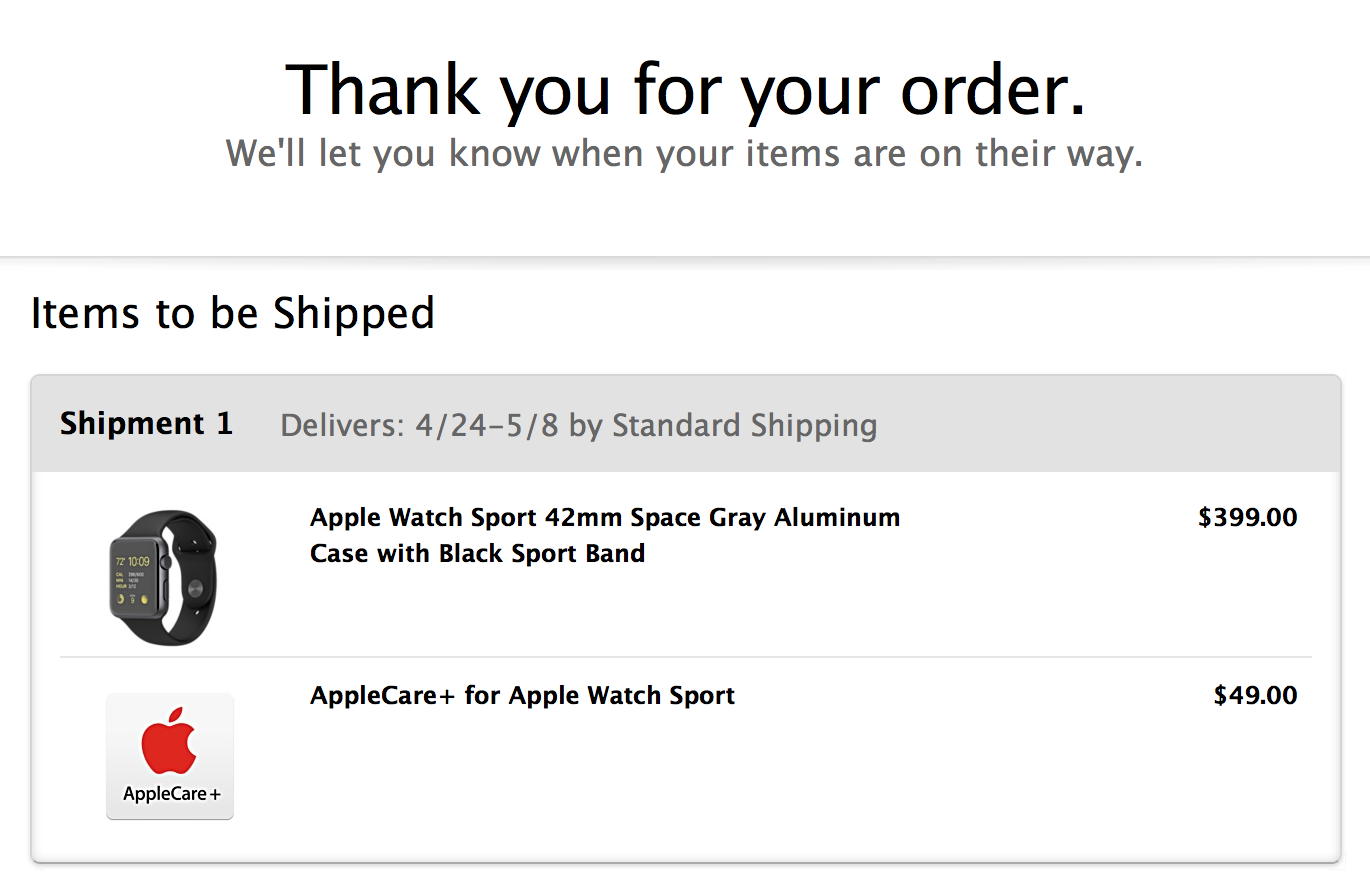Click the red Apple logo in AppleCare+ badge
Image resolution: width=1370 pixels, height=882 pixels.
(169, 741)
